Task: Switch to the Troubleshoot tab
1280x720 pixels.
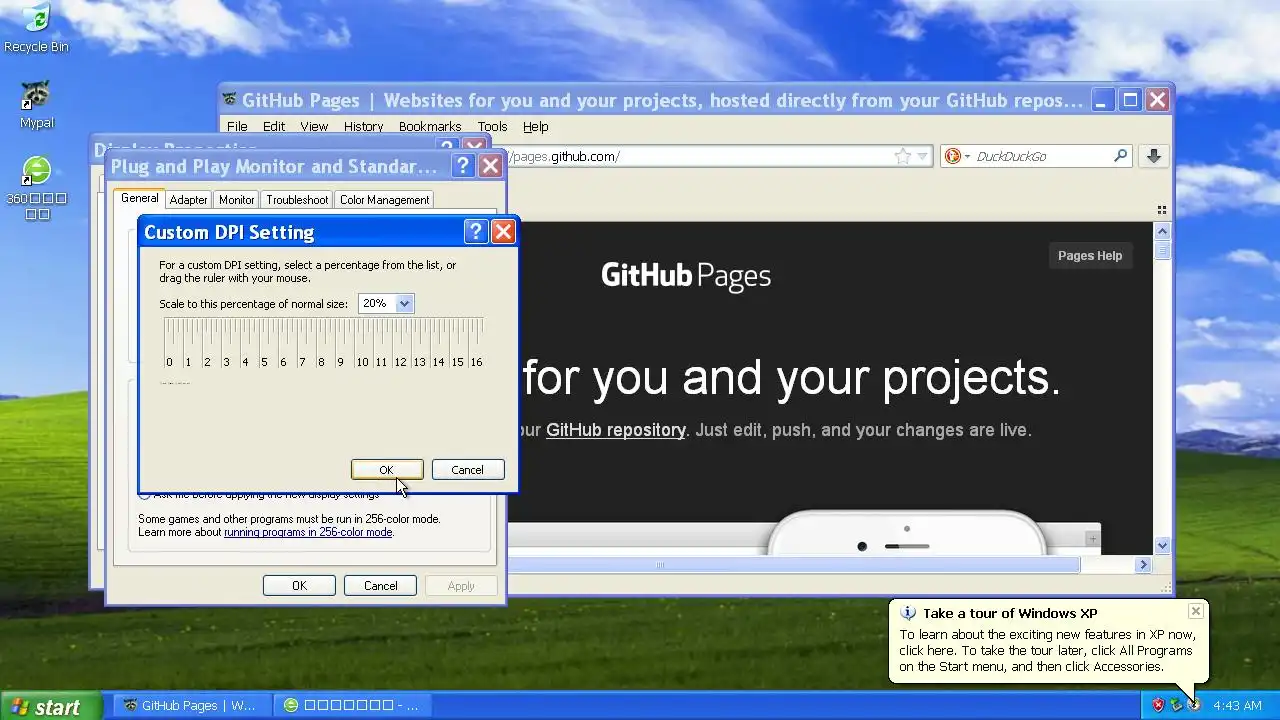Action: coord(297,200)
